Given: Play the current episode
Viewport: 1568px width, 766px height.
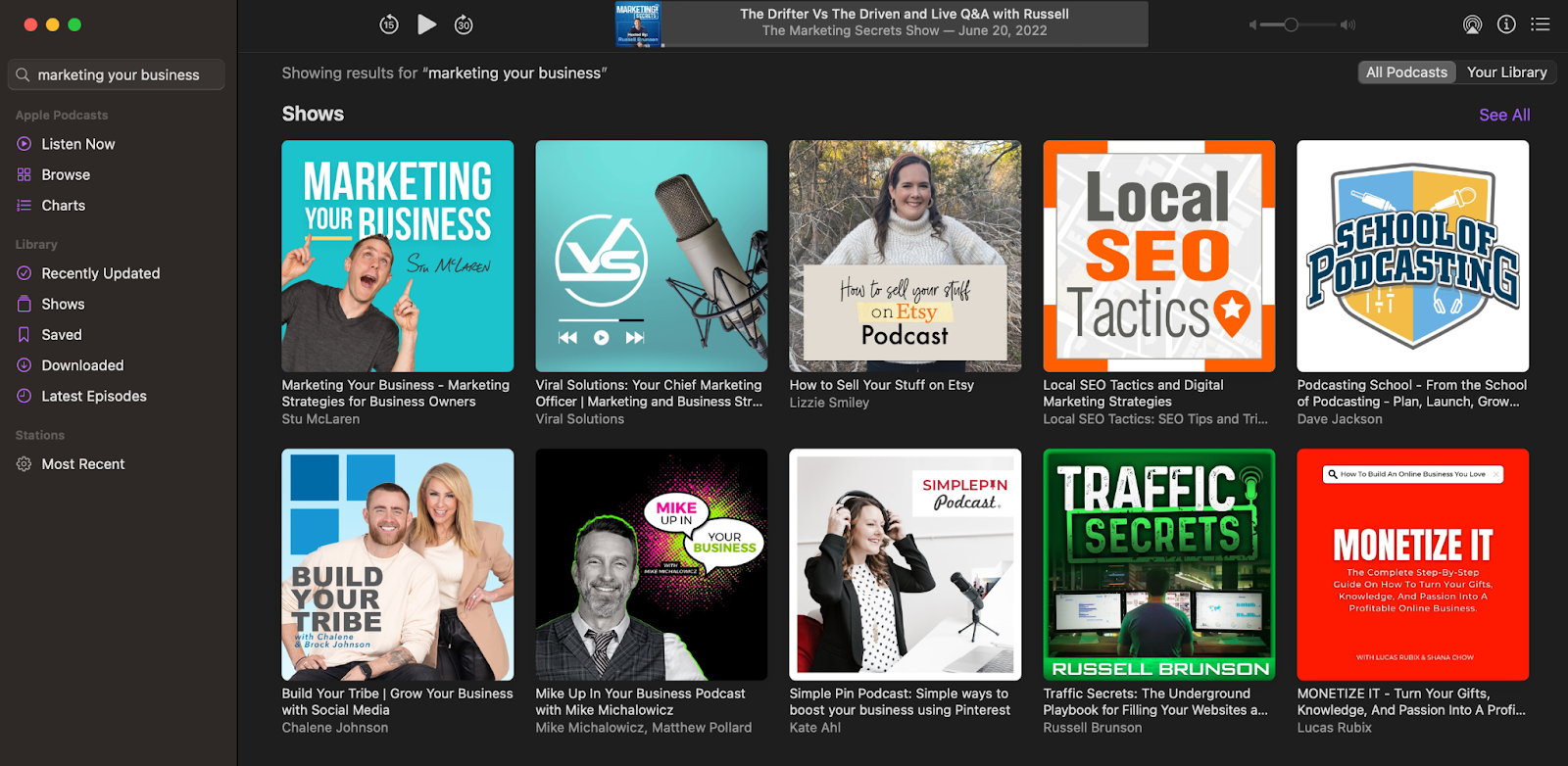Looking at the screenshot, I should click(426, 24).
